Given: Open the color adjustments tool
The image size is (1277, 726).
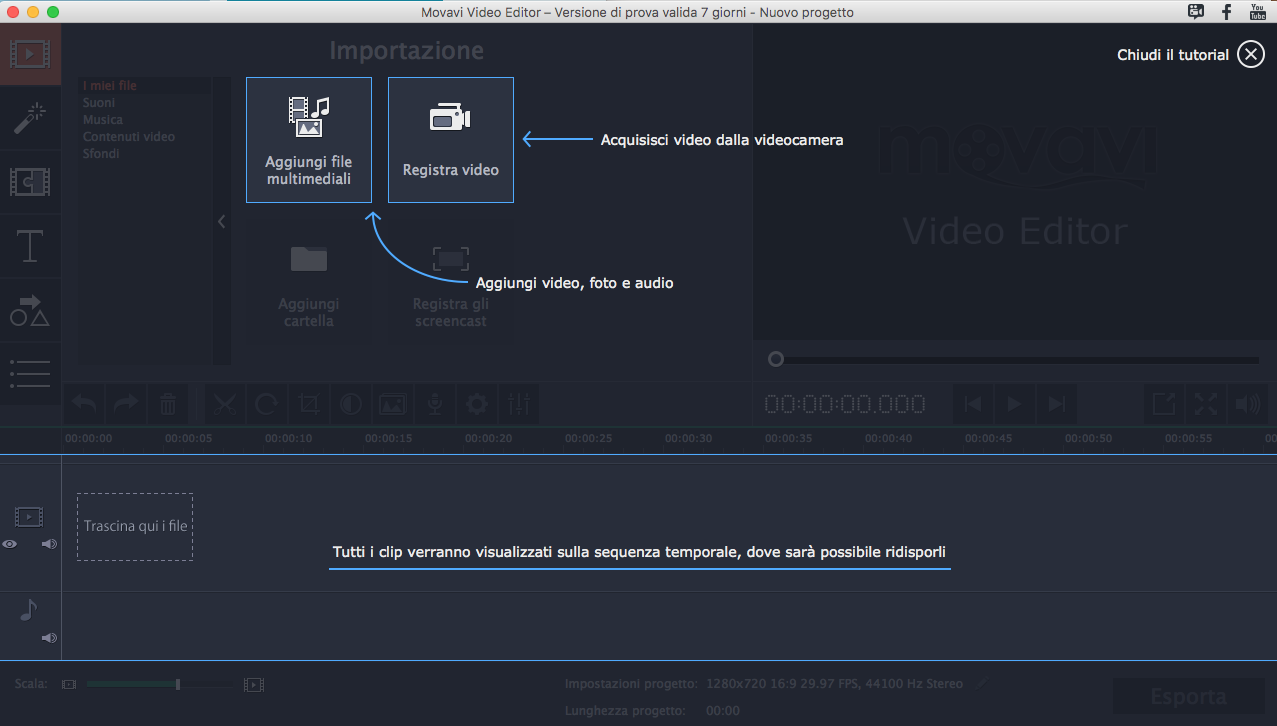Looking at the screenshot, I should coord(351,404).
